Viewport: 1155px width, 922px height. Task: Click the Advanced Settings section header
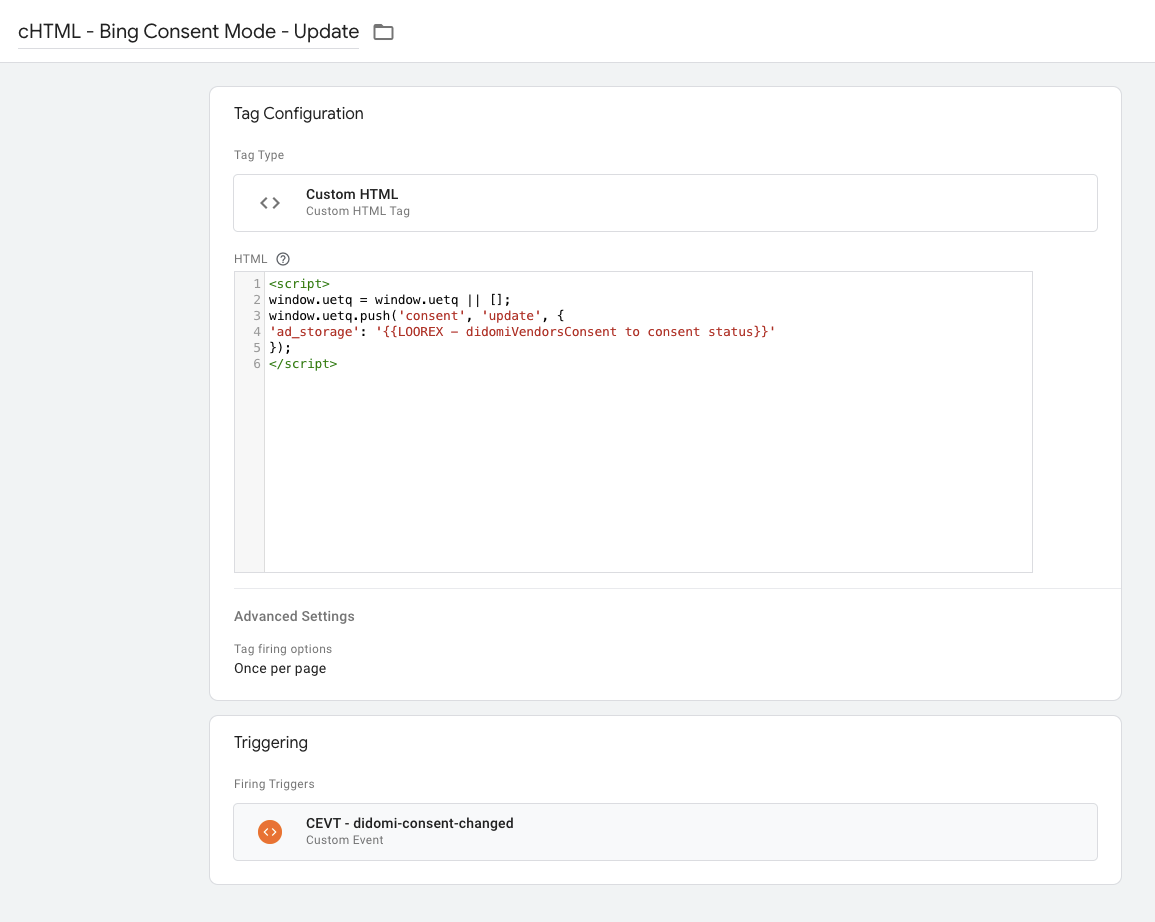[294, 616]
